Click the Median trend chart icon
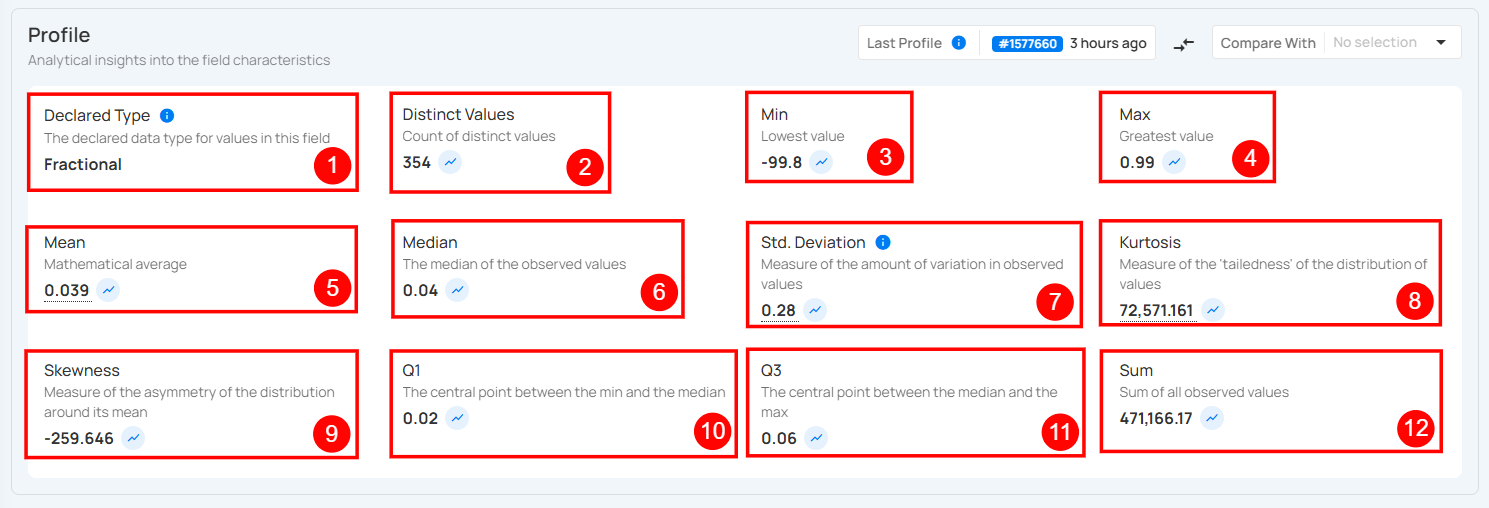This screenshot has width=1489, height=508. click(x=457, y=290)
